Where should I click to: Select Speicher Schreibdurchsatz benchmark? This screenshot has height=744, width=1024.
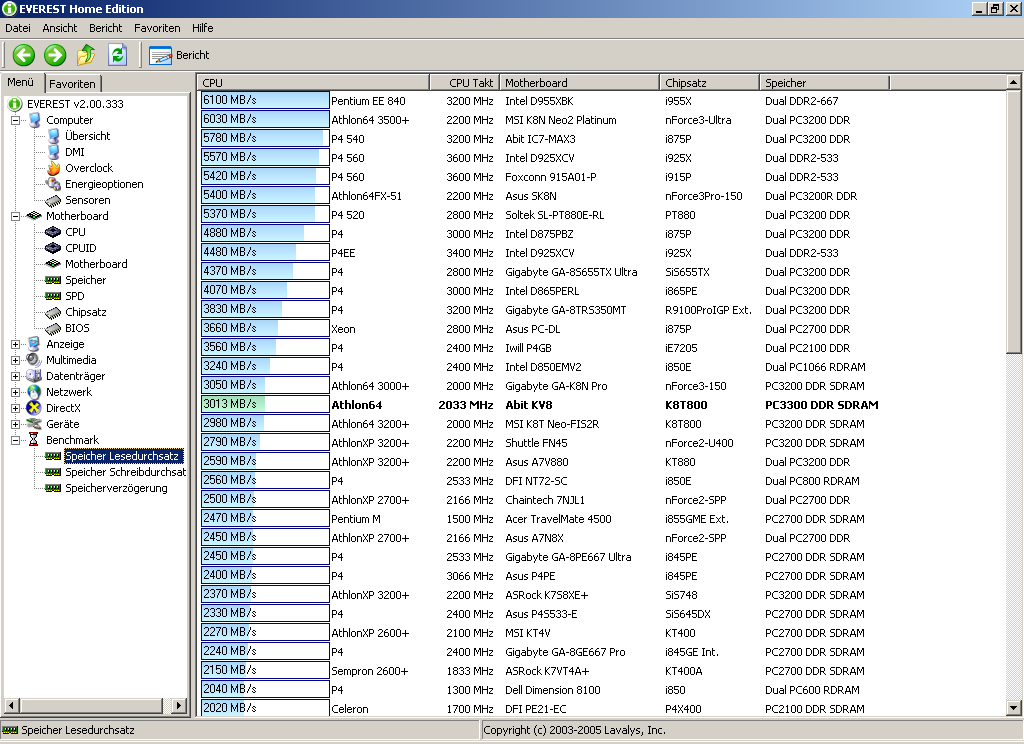(x=125, y=472)
